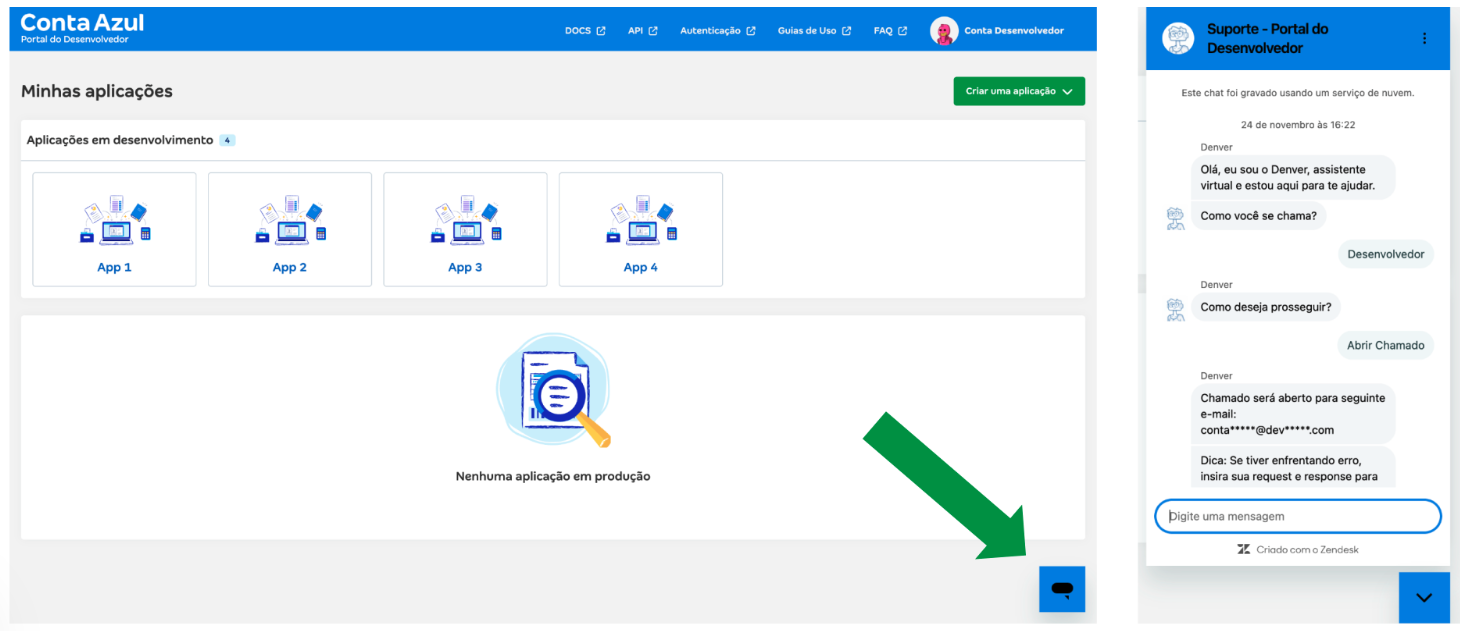The height and width of the screenshot is (631, 1460).
Task: Open Guias de Uso link
Action: pos(814,31)
